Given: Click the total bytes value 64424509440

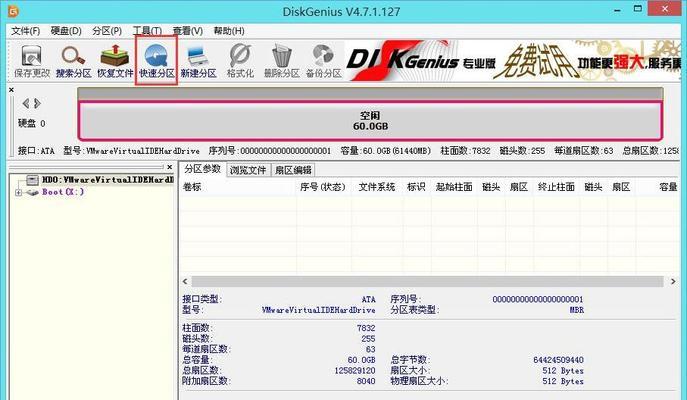Looking at the screenshot, I should click(x=558, y=360).
